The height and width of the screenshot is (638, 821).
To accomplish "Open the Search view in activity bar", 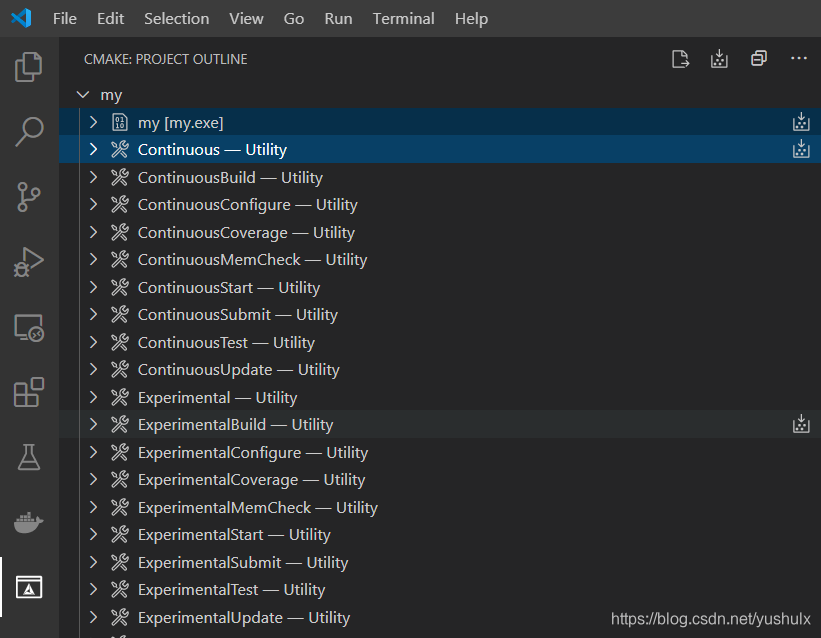I will click(x=29, y=131).
